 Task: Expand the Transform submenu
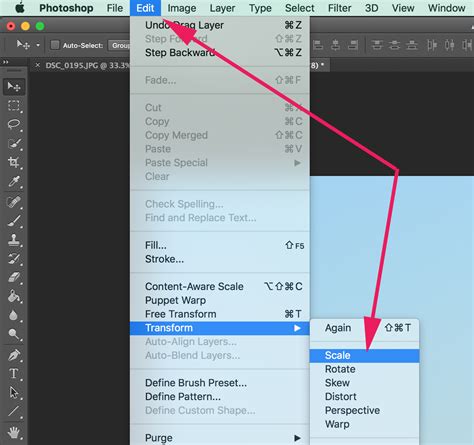[x=220, y=328]
